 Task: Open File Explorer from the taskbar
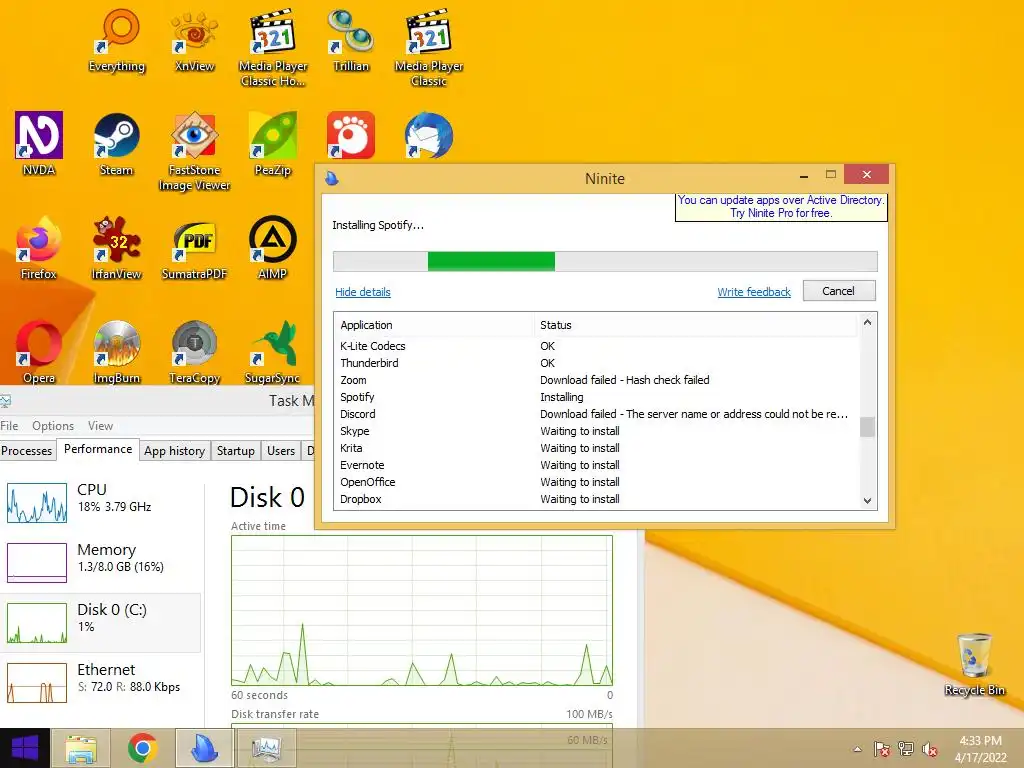click(81, 748)
